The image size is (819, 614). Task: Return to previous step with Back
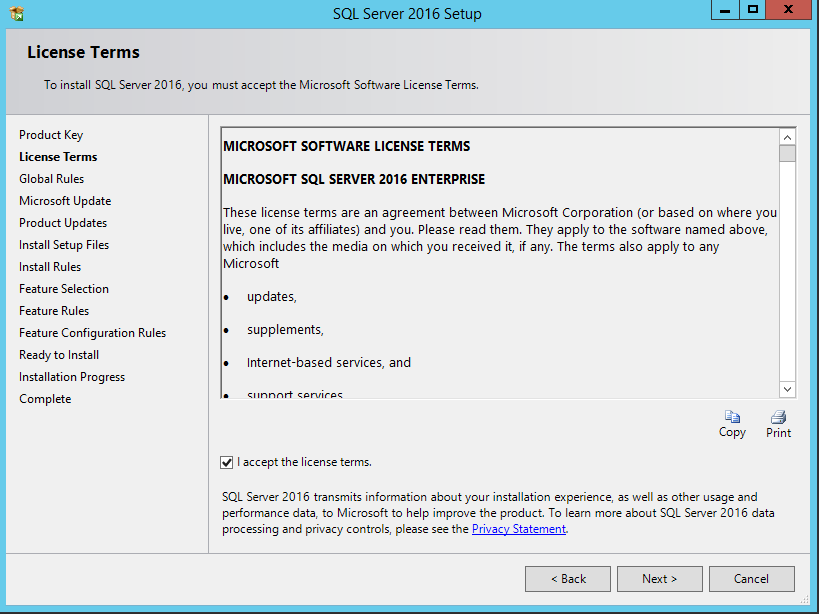point(568,579)
